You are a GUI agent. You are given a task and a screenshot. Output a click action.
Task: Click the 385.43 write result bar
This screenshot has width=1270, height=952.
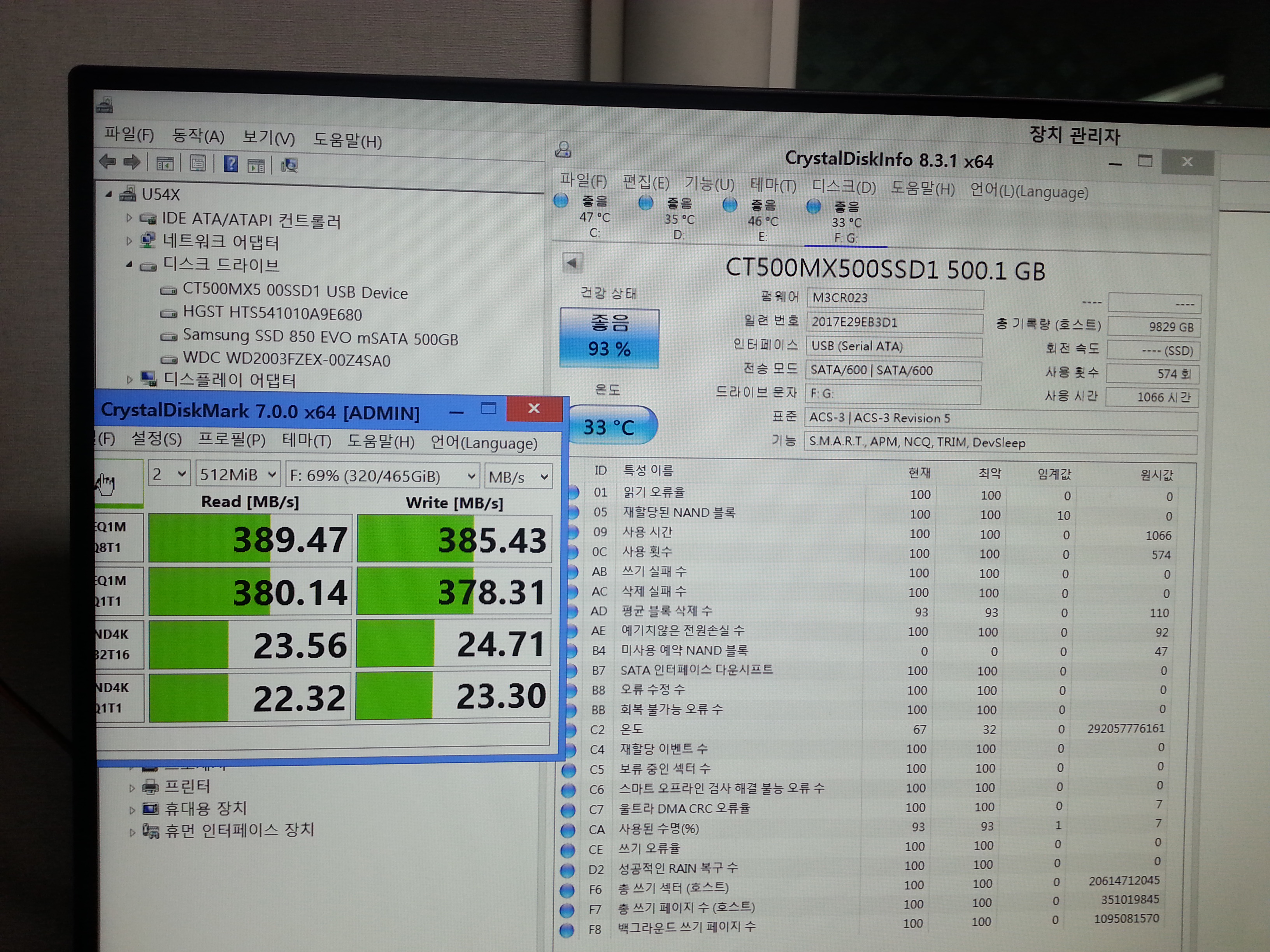pyautogui.click(x=454, y=539)
